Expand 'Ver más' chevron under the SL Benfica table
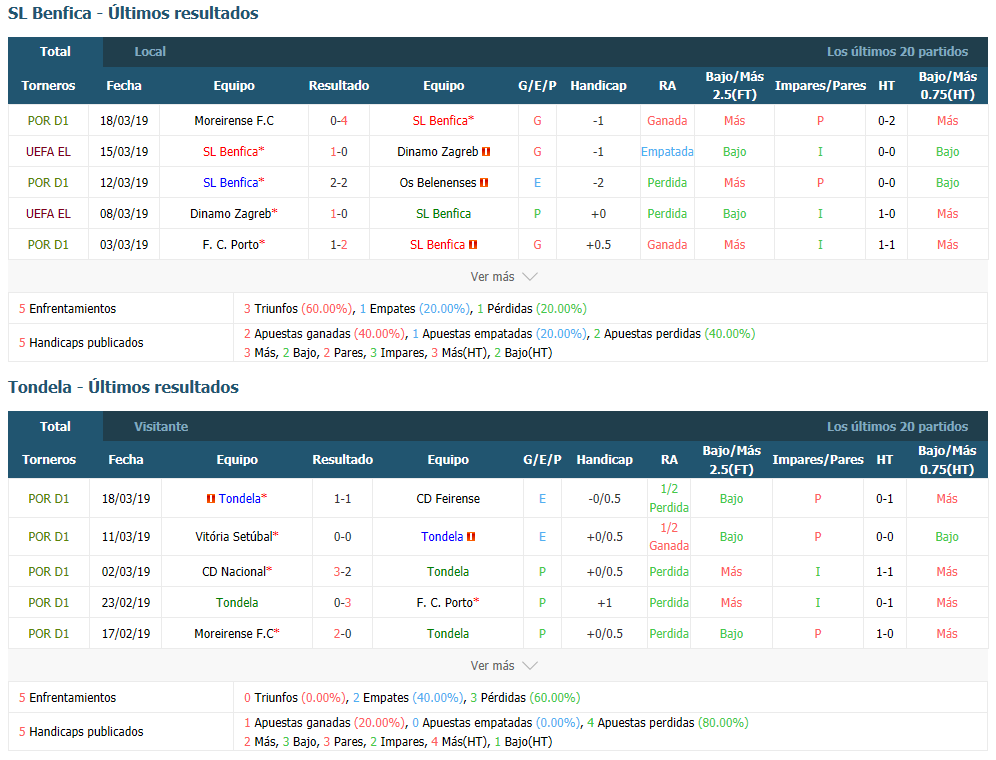This screenshot has height=760, width=996. pyautogui.click(x=530, y=276)
